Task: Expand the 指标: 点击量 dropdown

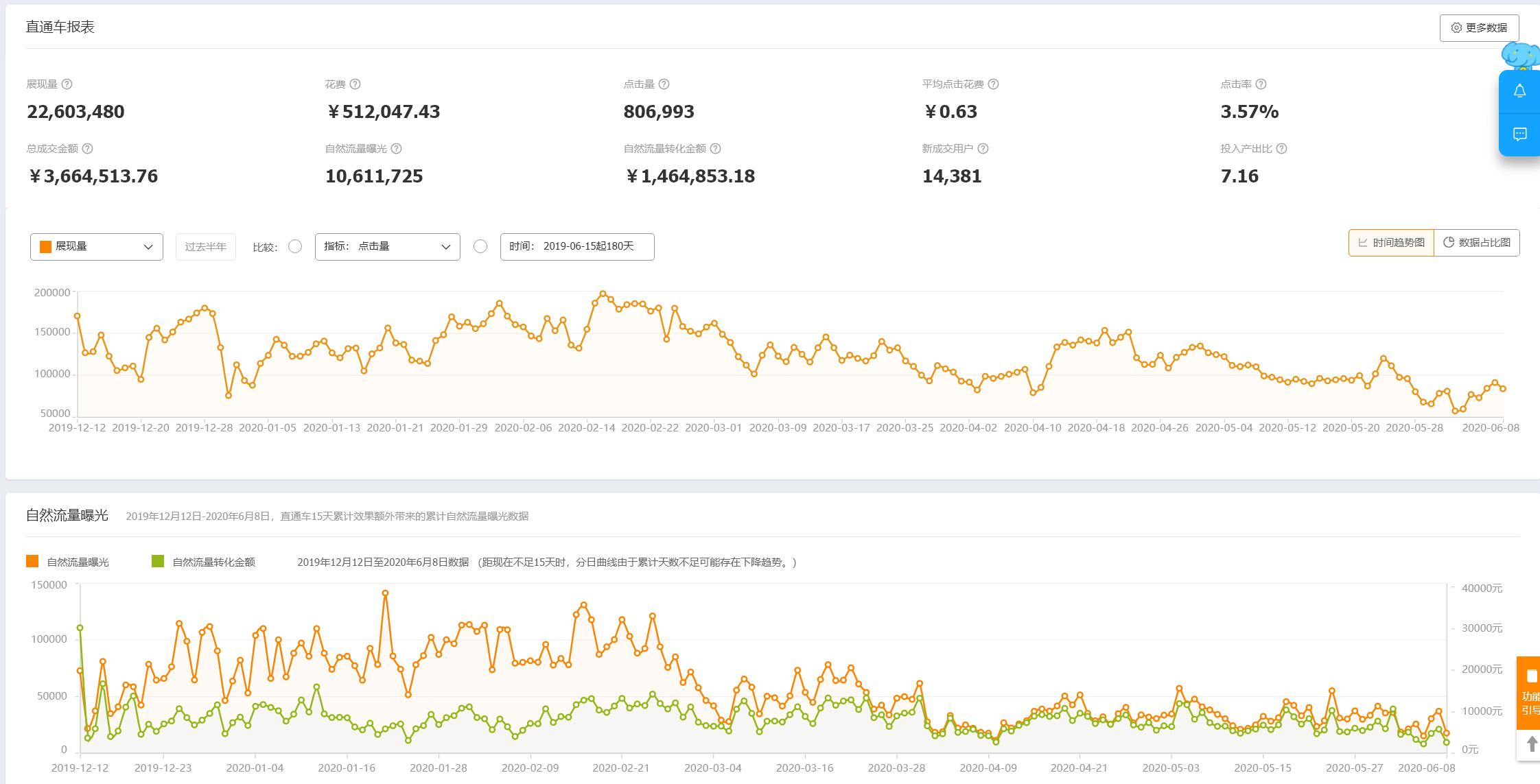Action: tap(387, 247)
